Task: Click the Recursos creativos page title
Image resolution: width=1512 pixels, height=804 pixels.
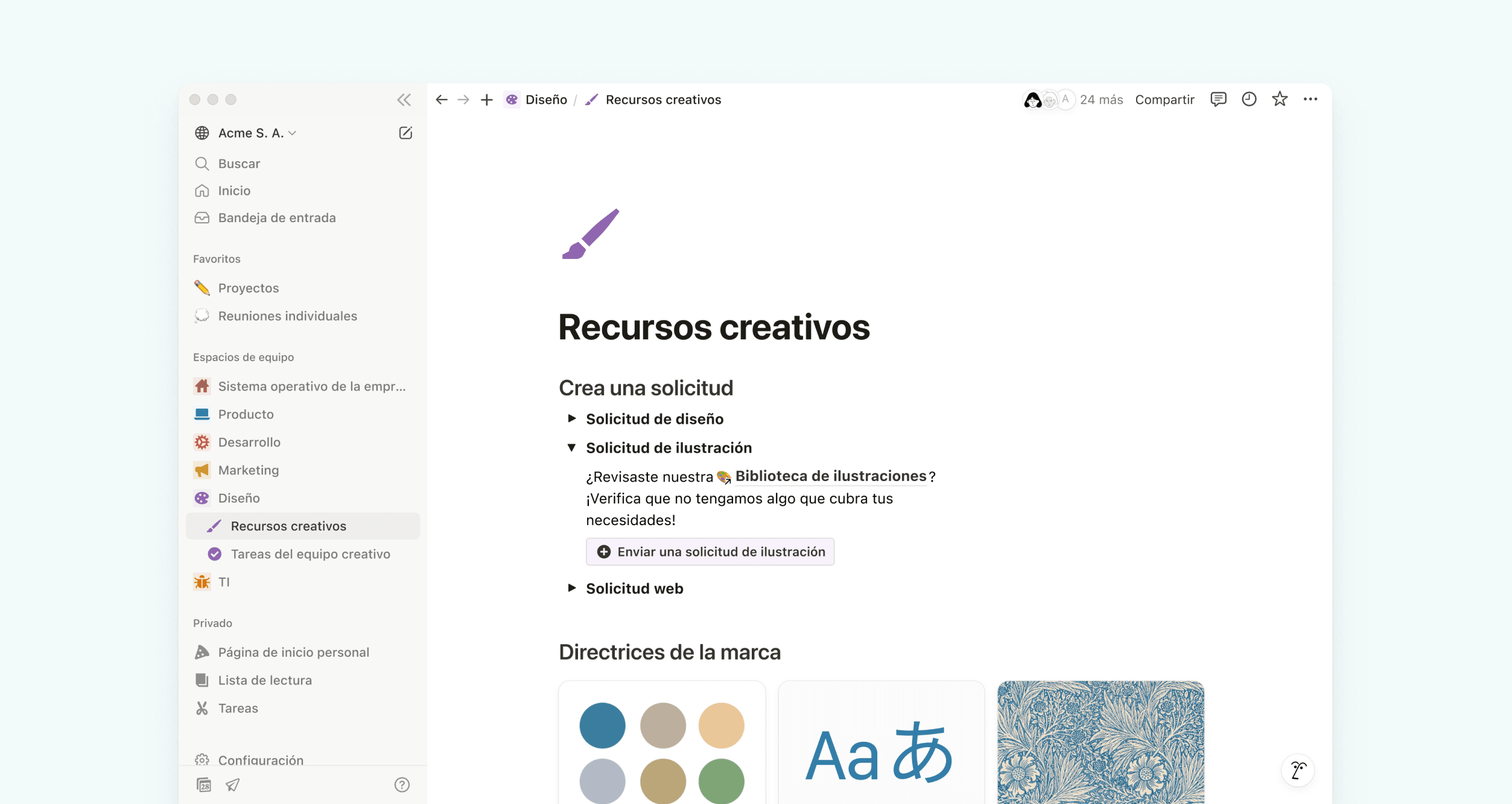Action: tap(714, 328)
